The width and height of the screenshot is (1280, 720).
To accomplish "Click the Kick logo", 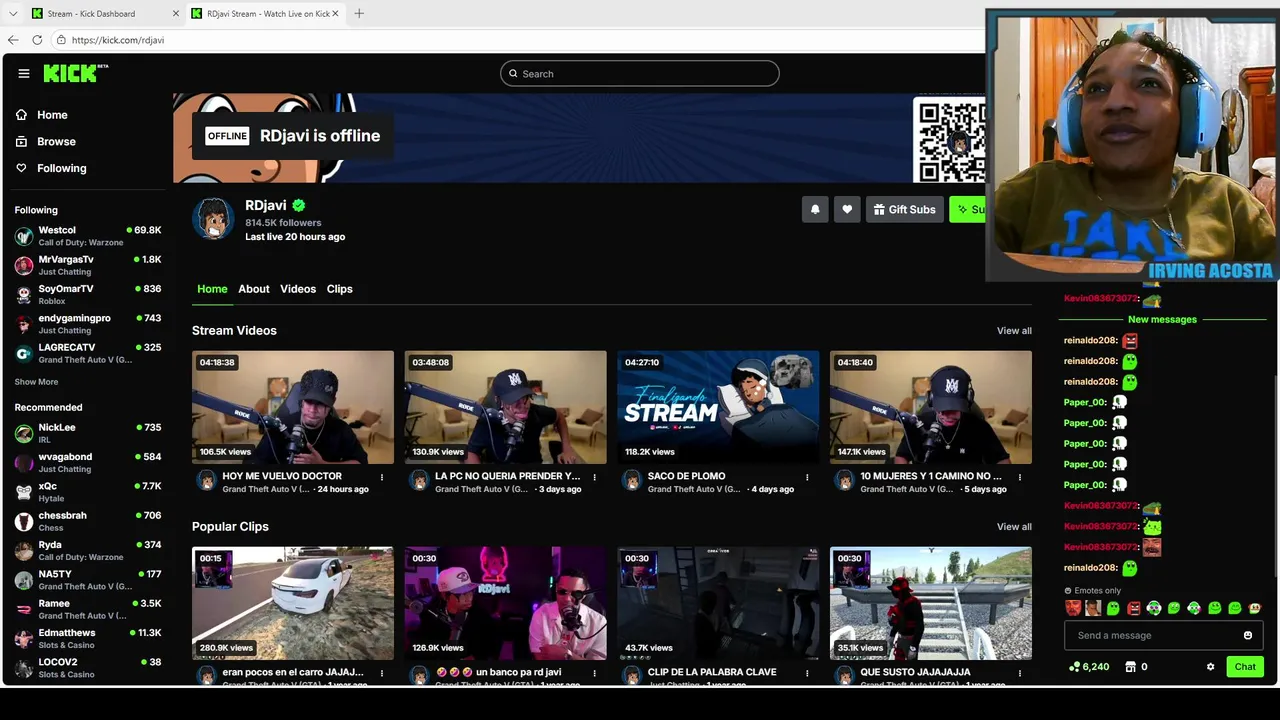I will [x=75, y=73].
